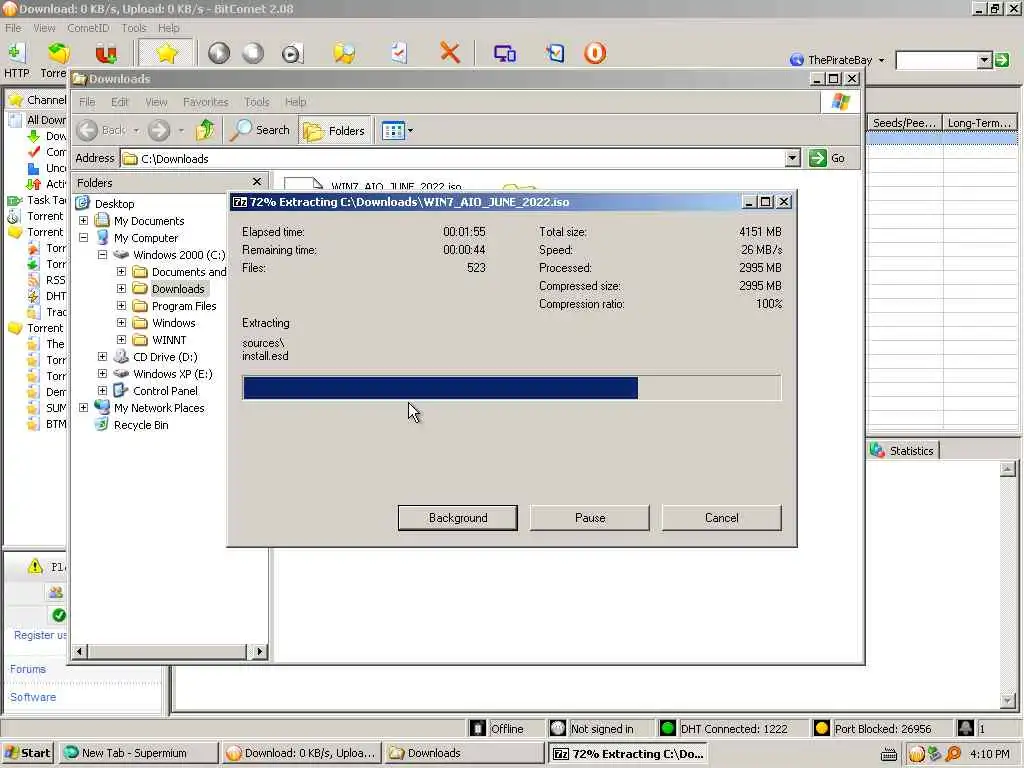Click the orange power exit icon
This screenshot has height=768, width=1024.
point(594,53)
